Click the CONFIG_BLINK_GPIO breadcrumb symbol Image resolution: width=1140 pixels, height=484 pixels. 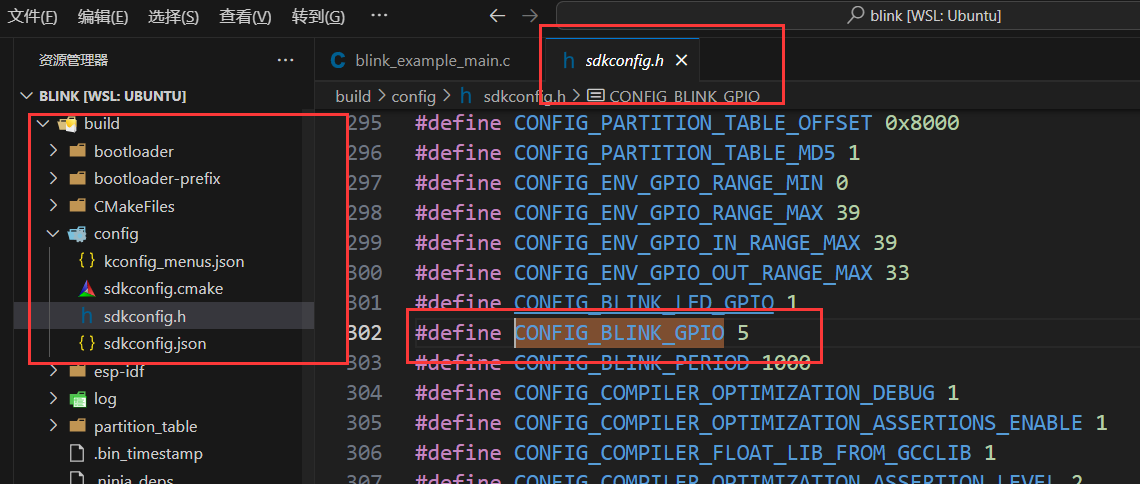[684, 96]
